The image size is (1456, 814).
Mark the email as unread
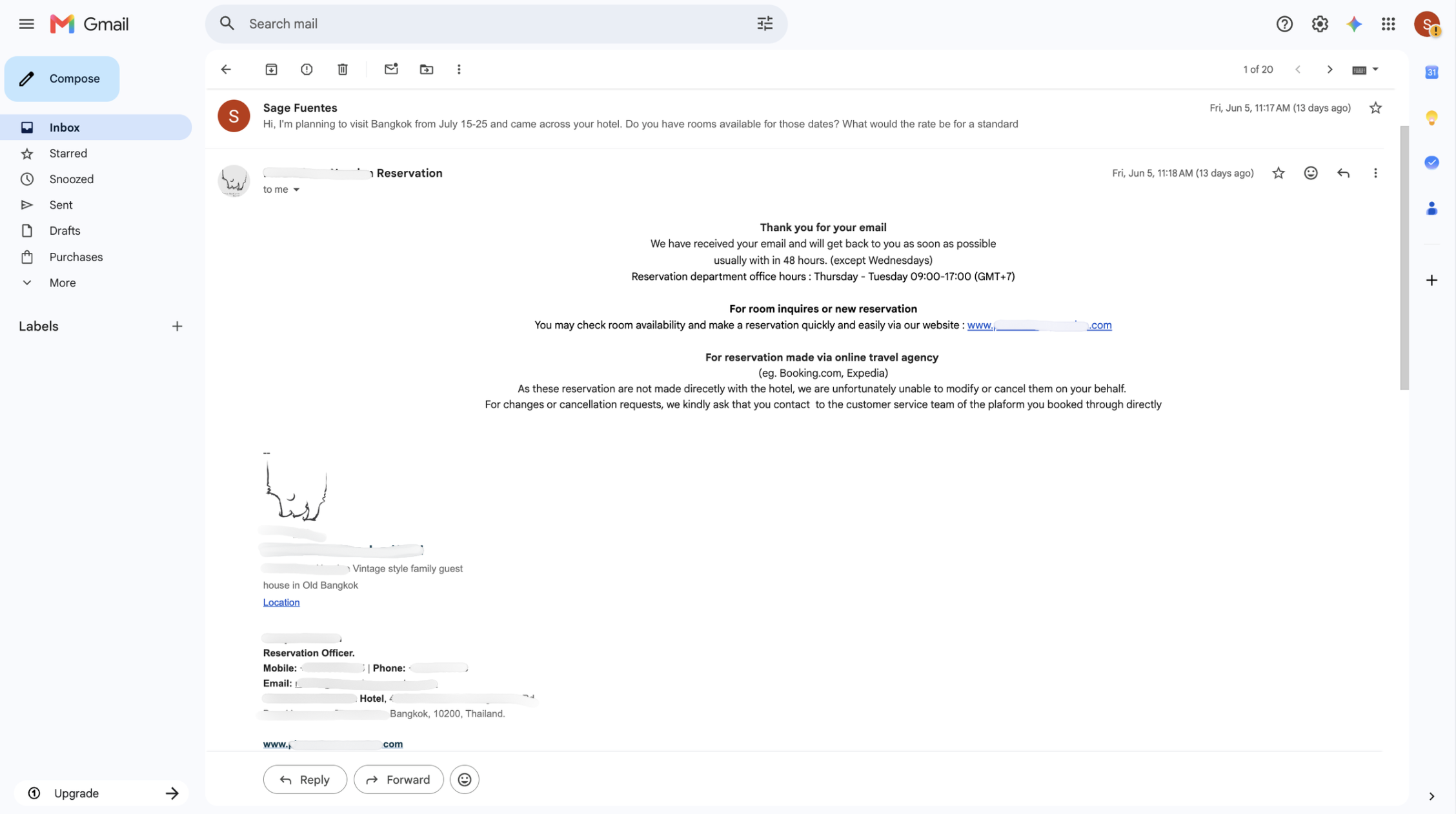pos(391,69)
